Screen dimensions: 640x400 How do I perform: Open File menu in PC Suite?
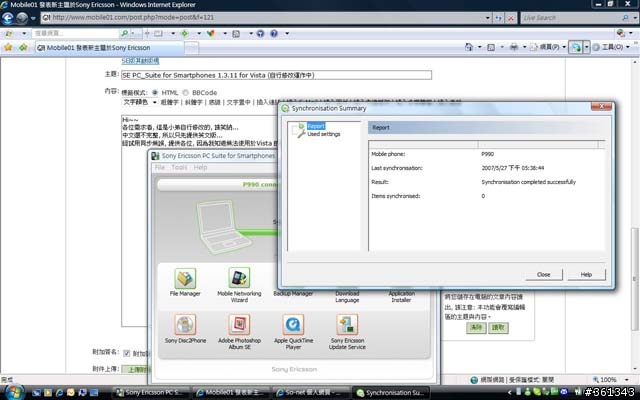coord(160,167)
